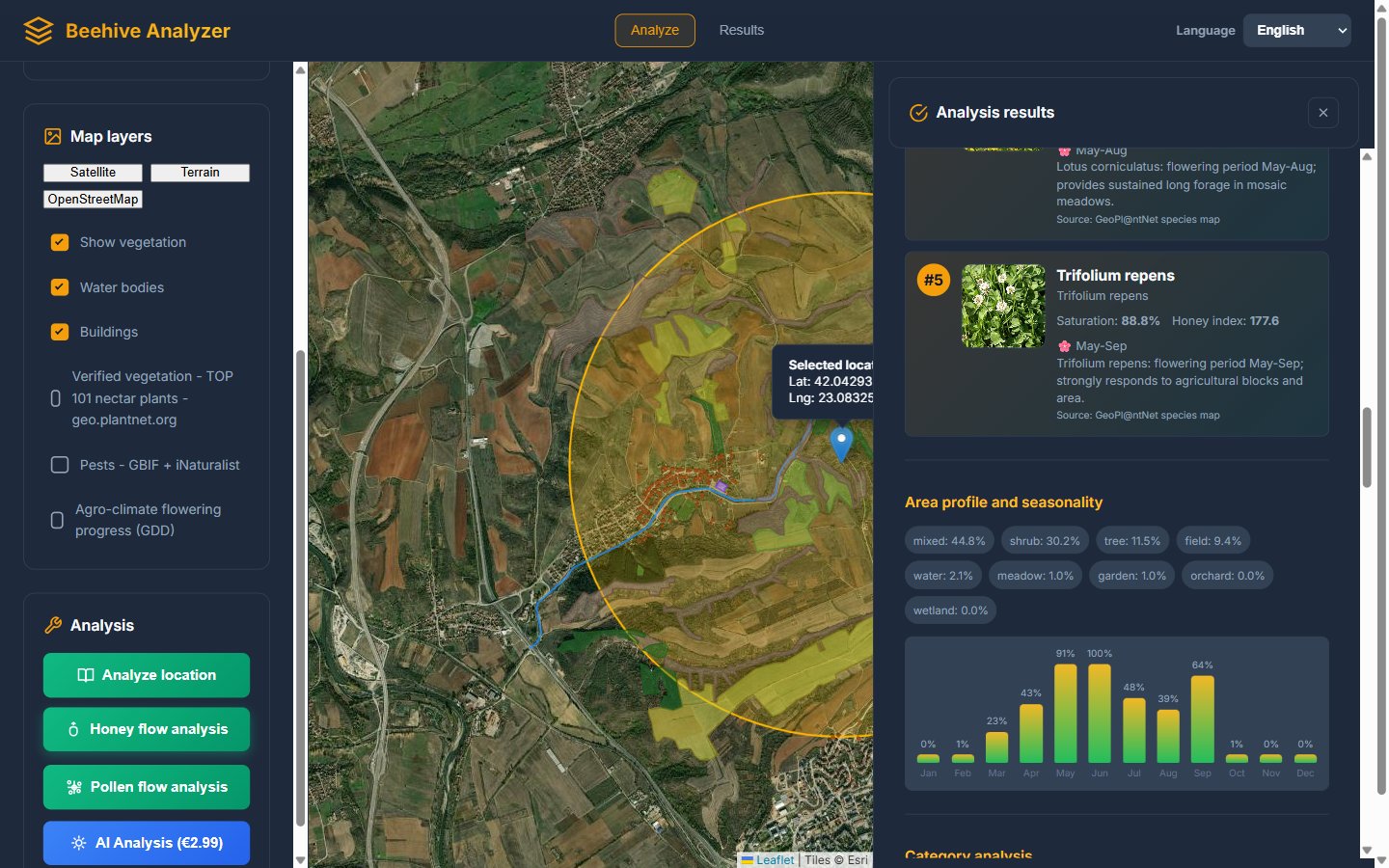Uncheck the Buildings layer checkbox
This screenshot has width=1389, height=868.
click(60, 332)
